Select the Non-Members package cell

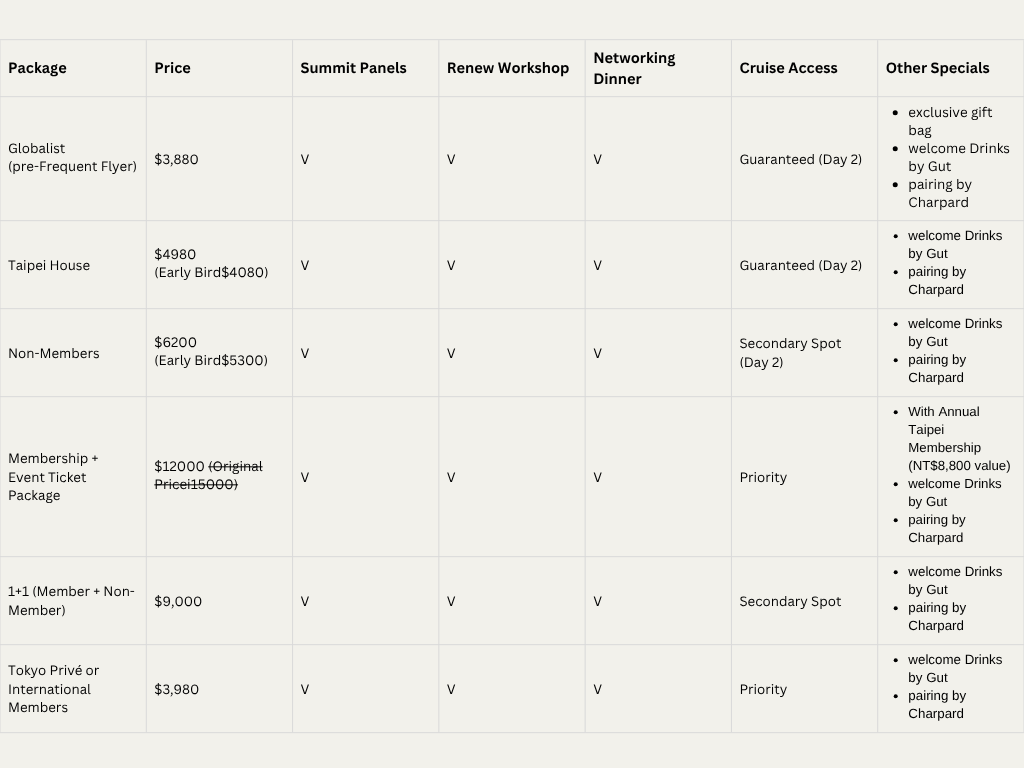[x=54, y=353]
